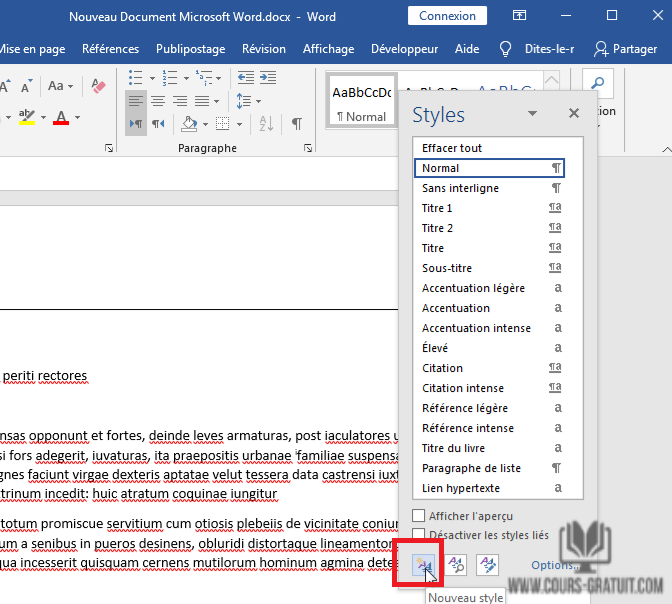The image size is (672, 604).
Task: Select the Normal style thumbnail in gallery
Action: click(x=362, y=102)
